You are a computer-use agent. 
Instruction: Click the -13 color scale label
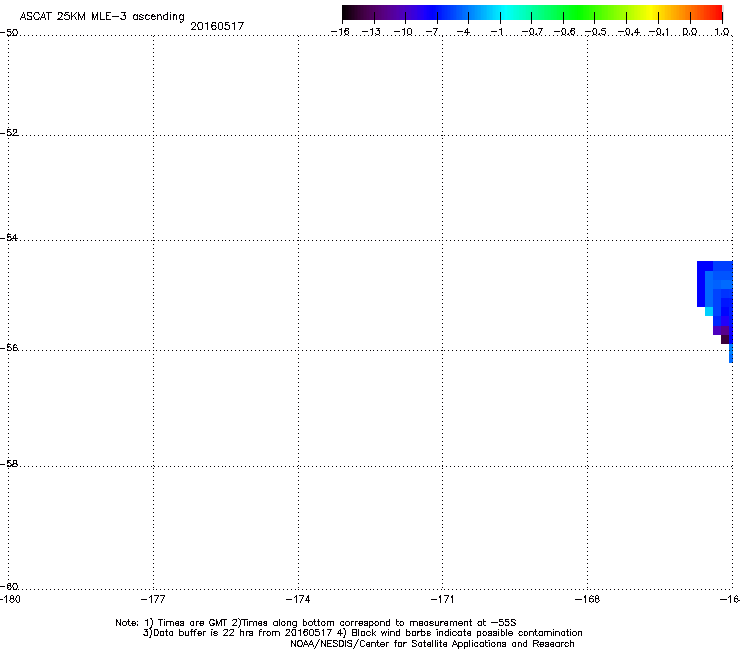click(x=371, y=32)
